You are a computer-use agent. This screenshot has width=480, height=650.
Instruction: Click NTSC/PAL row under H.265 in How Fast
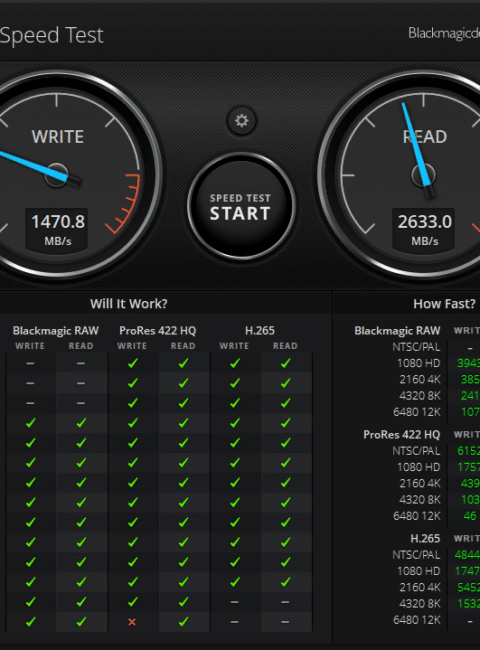click(x=416, y=555)
